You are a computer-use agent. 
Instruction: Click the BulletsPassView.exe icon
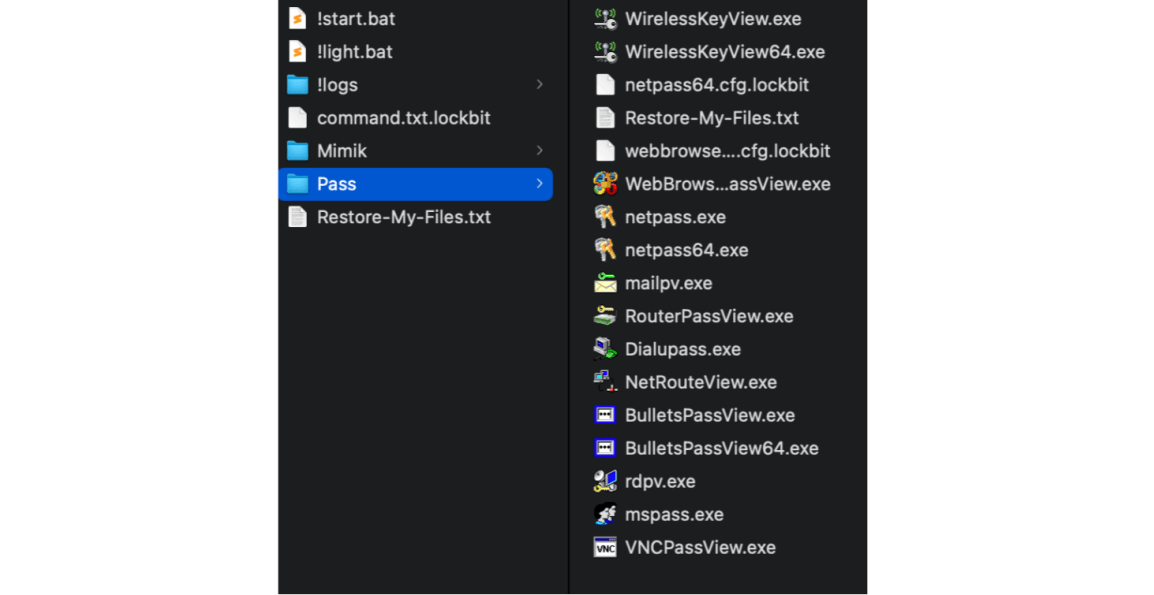[x=605, y=415]
